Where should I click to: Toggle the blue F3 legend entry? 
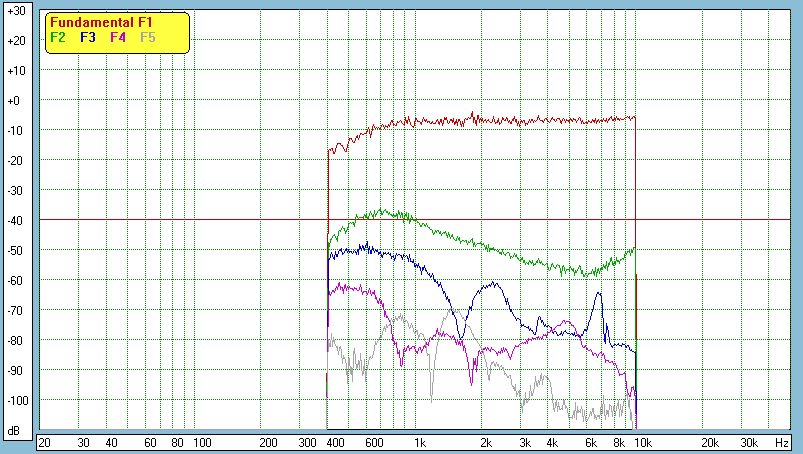(88, 37)
